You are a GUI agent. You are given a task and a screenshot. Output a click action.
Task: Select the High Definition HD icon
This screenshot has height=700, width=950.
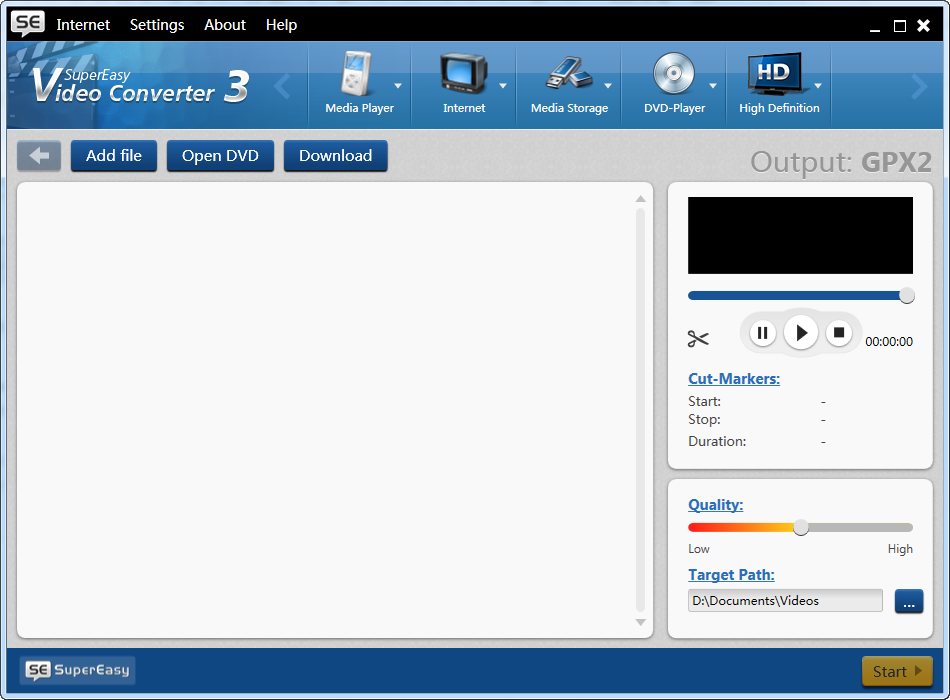point(777,74)
